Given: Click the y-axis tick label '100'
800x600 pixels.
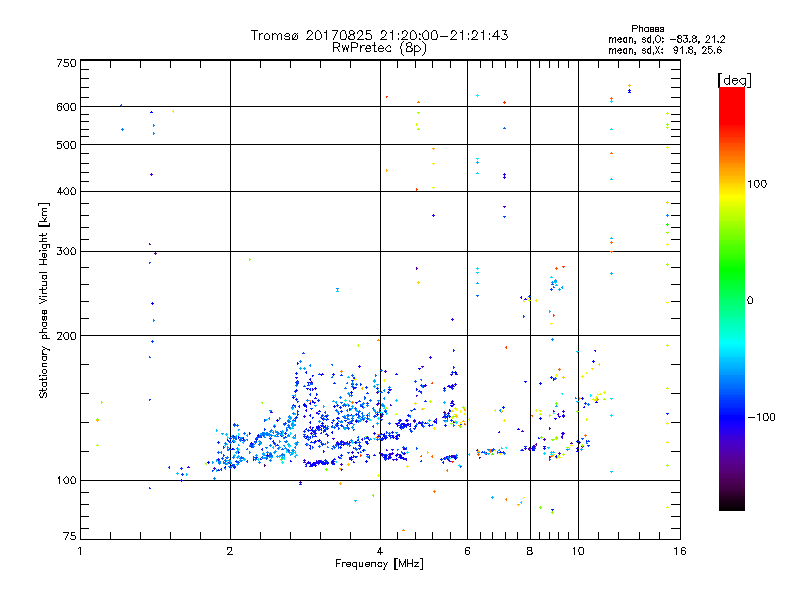Looking at the screenshot, I should (x=66, y=481).
